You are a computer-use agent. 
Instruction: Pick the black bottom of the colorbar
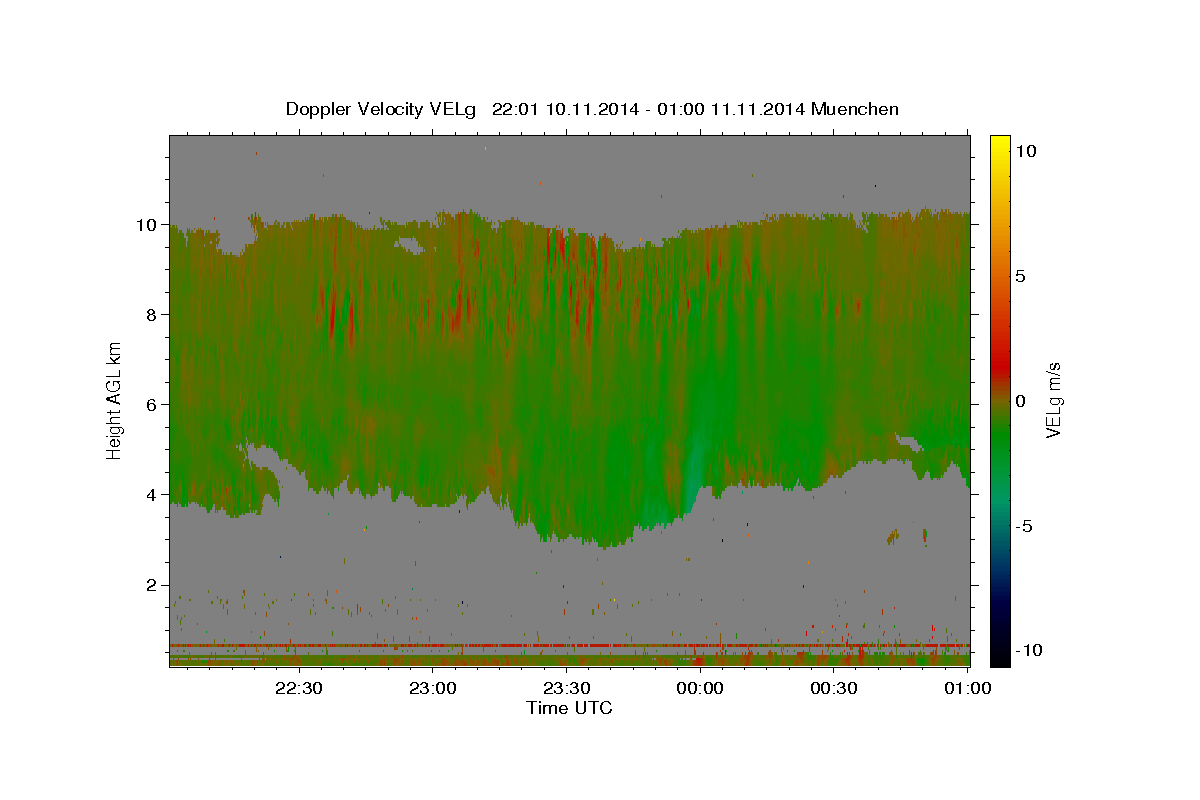point(999,658)
